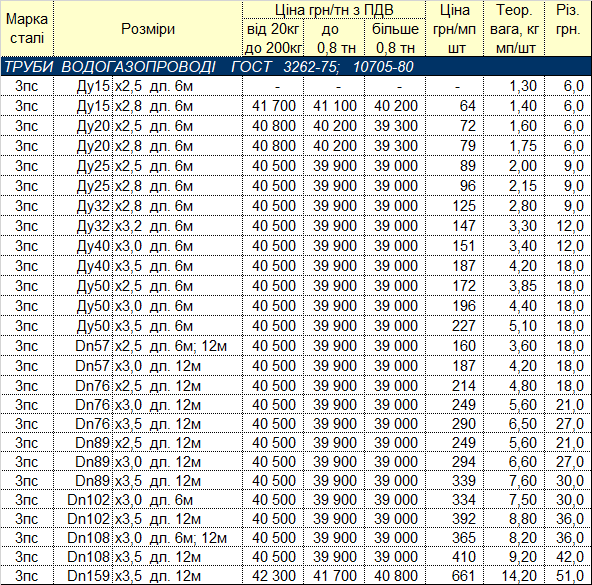Screen dimensions: 592x585
Task: Click the 'Dn108 x3,0 дл. 6м; 12м' cell
Action: [148, 538]
